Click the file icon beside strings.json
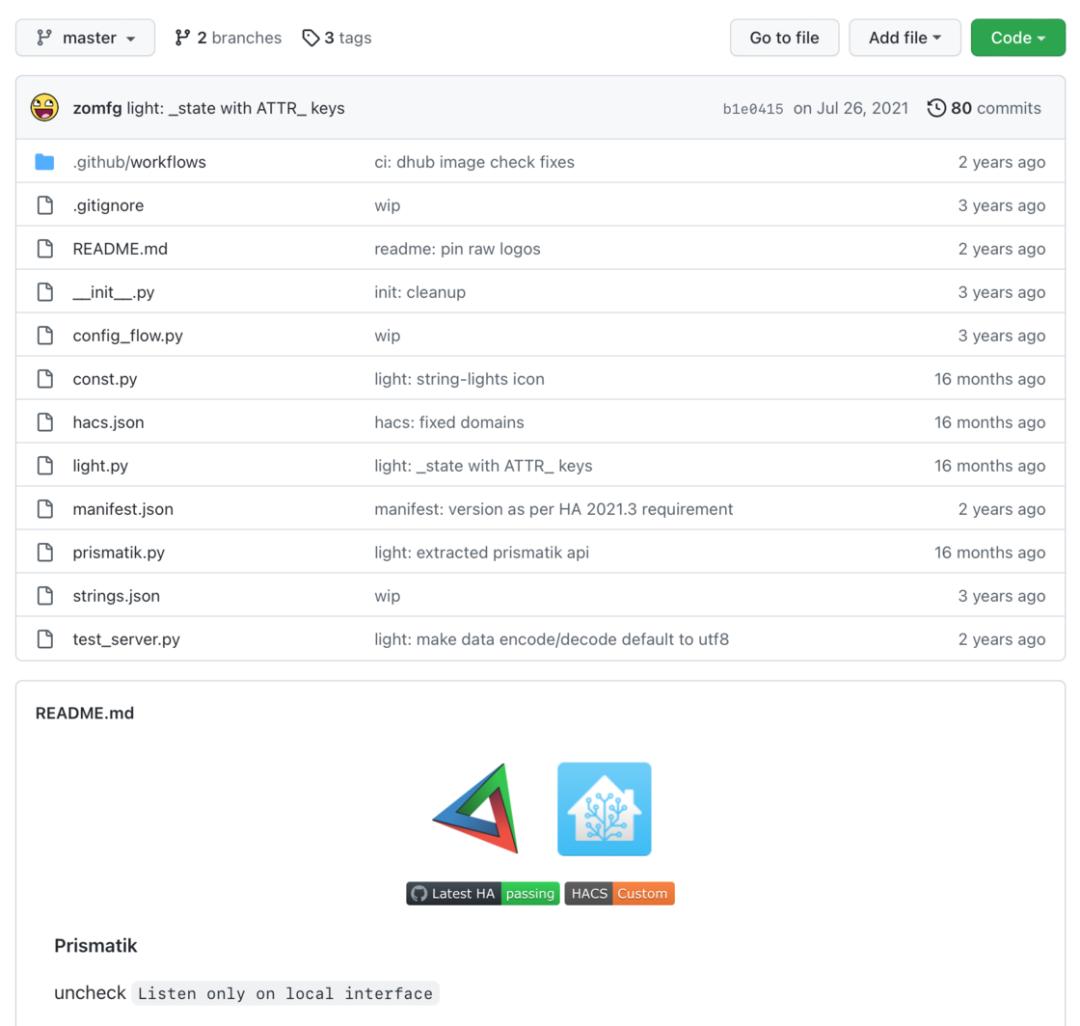Viewport: 1080px width, 1026px height. click(45, 596)
